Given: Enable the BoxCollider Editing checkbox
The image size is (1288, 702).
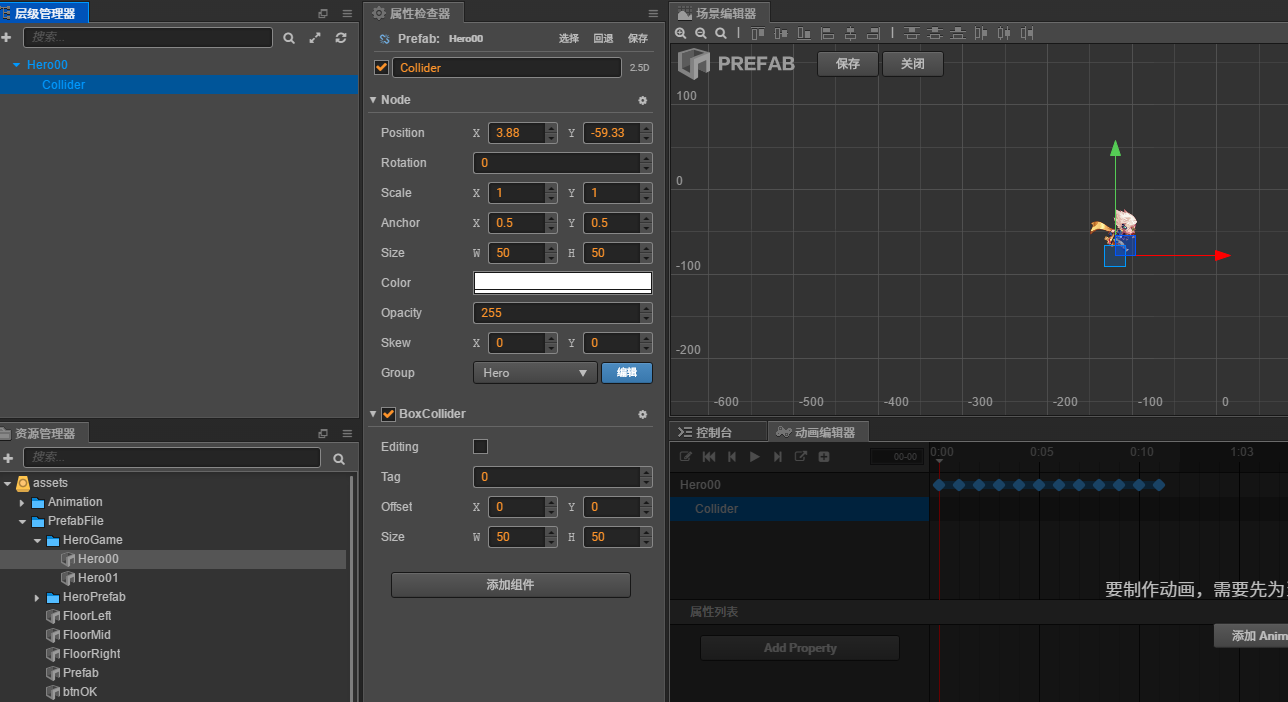Looking at the screenshot, I should pos(480,446).
